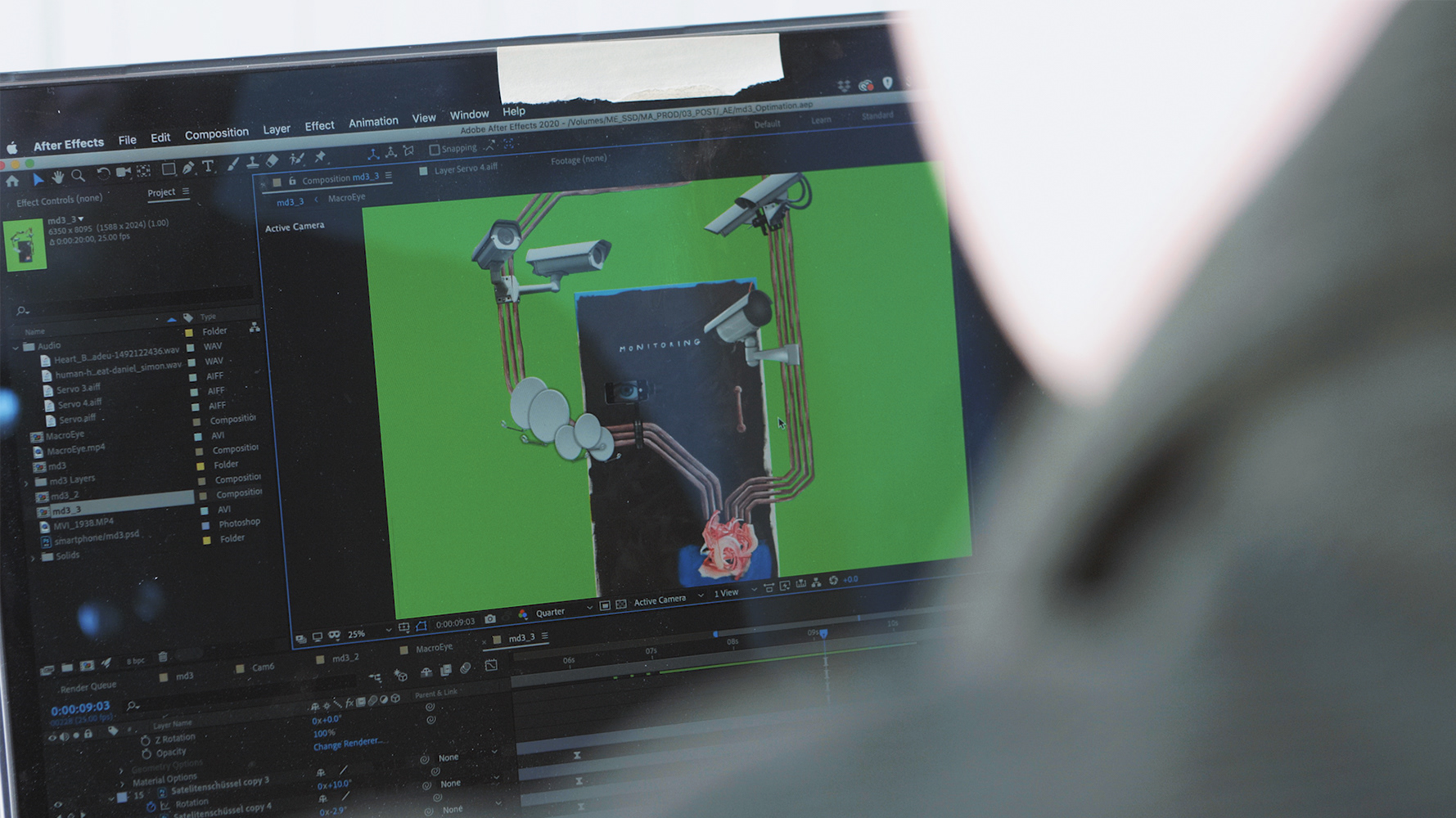Select the Type text tool
The height and width of the screenshot is (818, 1456).
click(x=208, y=166)
